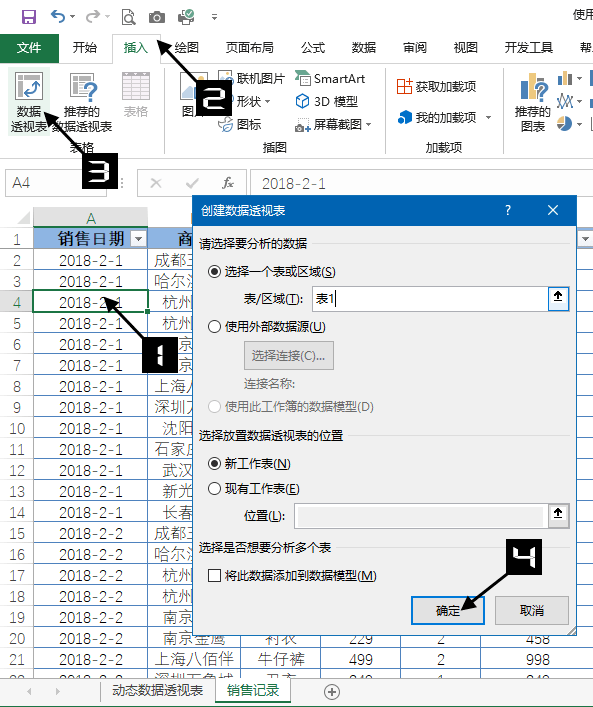Select 选择一个表或区域 radio option
593x707 pixels.
click(215, 272)
